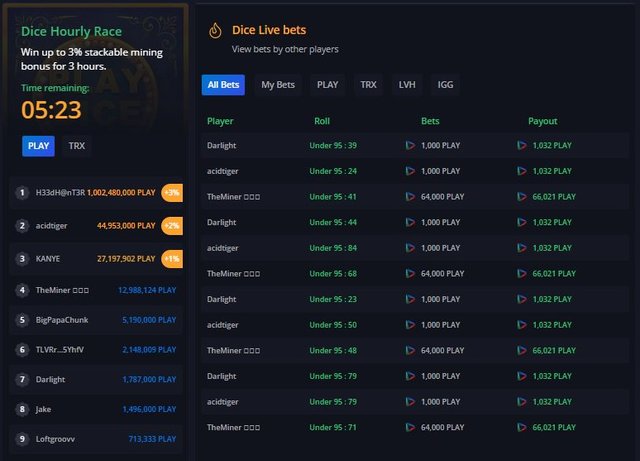
Task: Select H33dH@nT3R in the race leaderboard
Action: click(60, 193)
